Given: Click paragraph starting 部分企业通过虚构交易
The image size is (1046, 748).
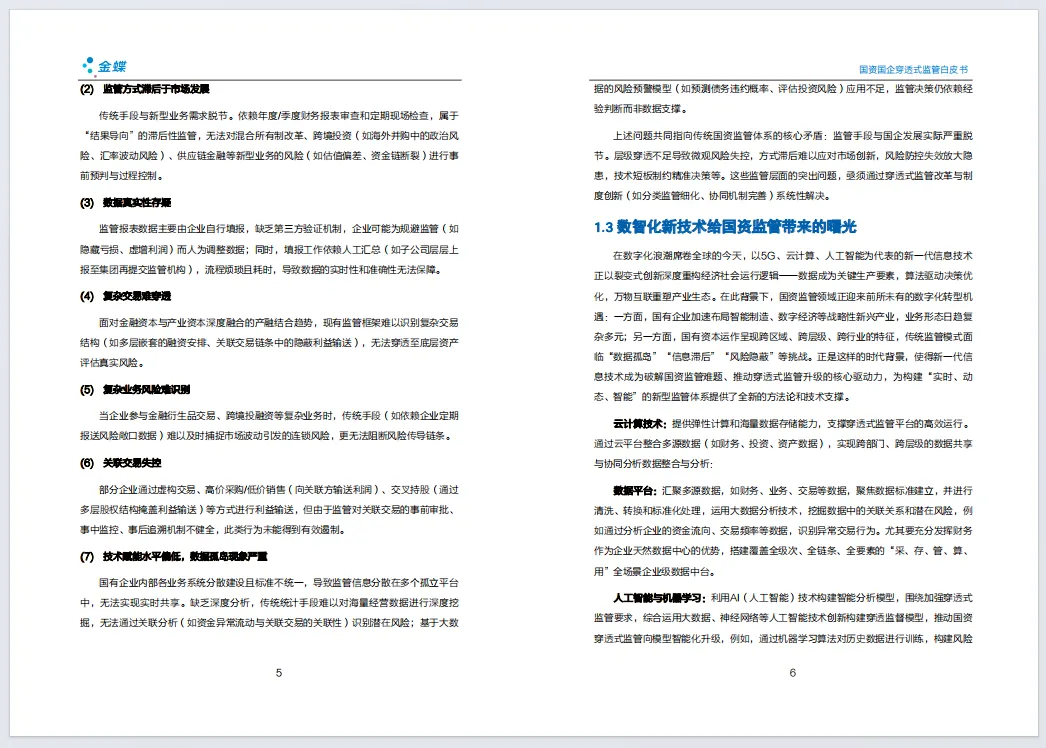Looking at the screenshot, I should point(270,510).
